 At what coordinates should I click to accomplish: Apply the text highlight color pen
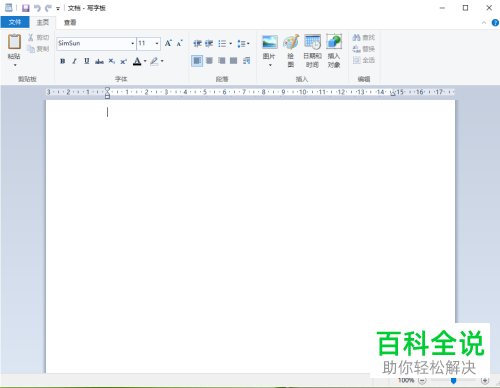coord(154,61)
